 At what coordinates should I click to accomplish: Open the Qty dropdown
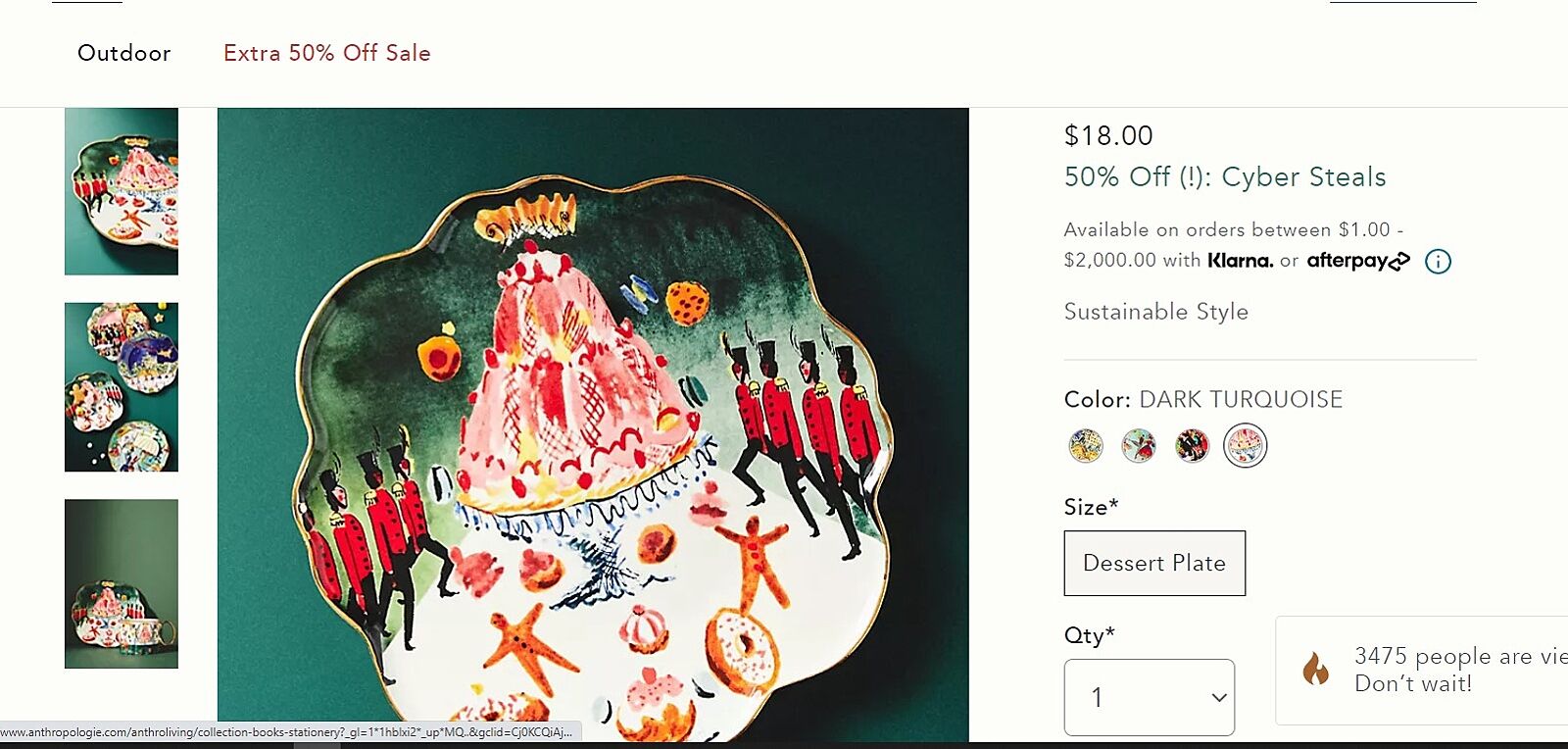point(1149,697)
